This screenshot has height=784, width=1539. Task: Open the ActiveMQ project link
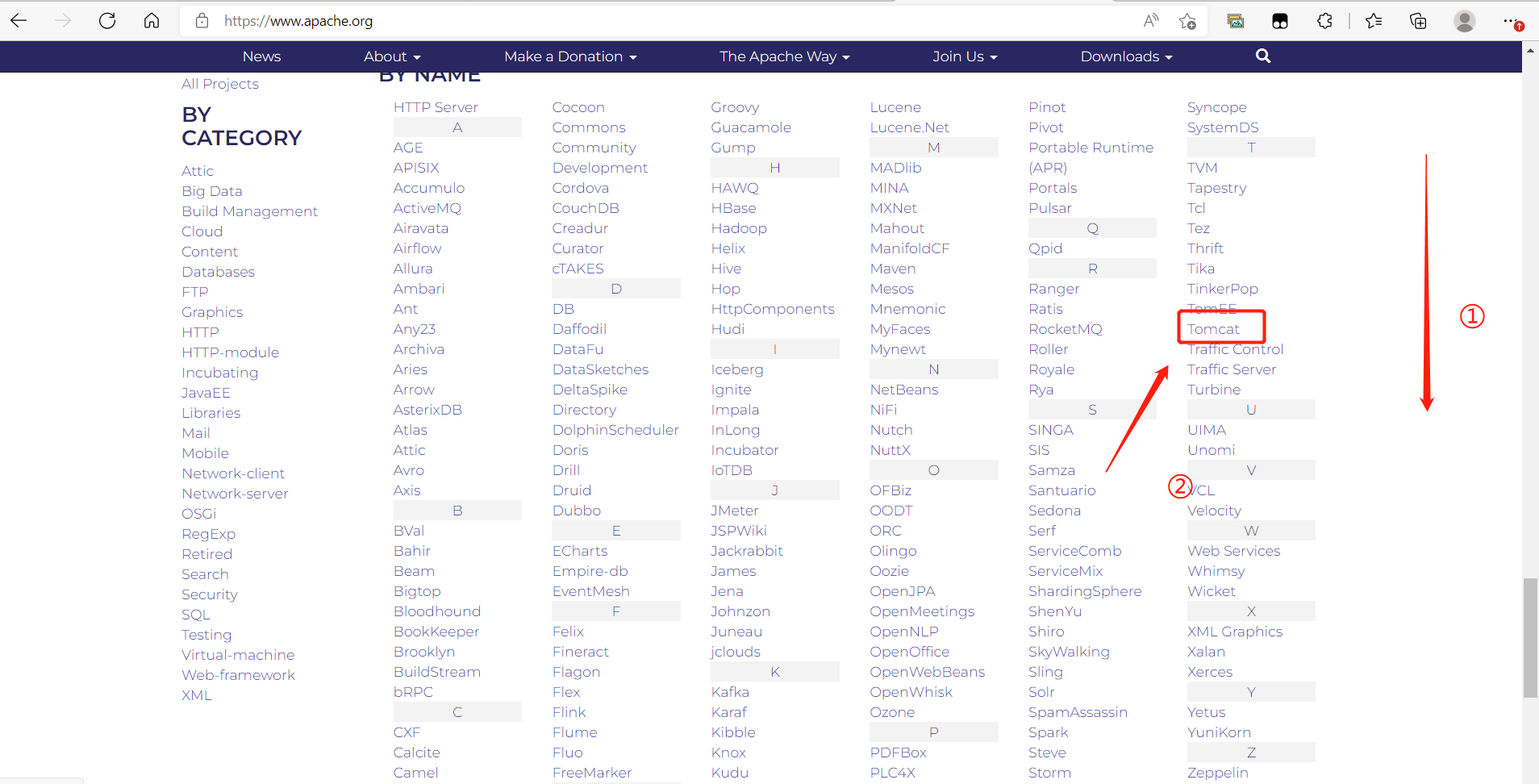427,208
